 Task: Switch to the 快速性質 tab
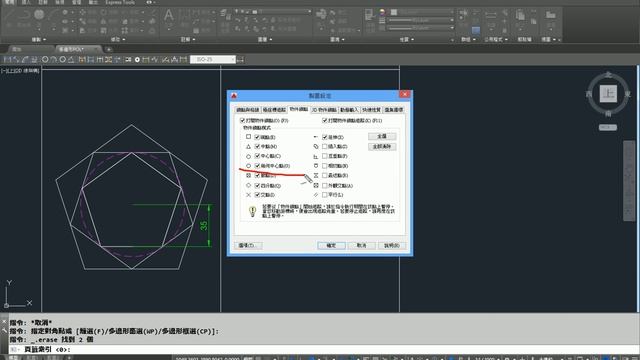coord(371,110)
